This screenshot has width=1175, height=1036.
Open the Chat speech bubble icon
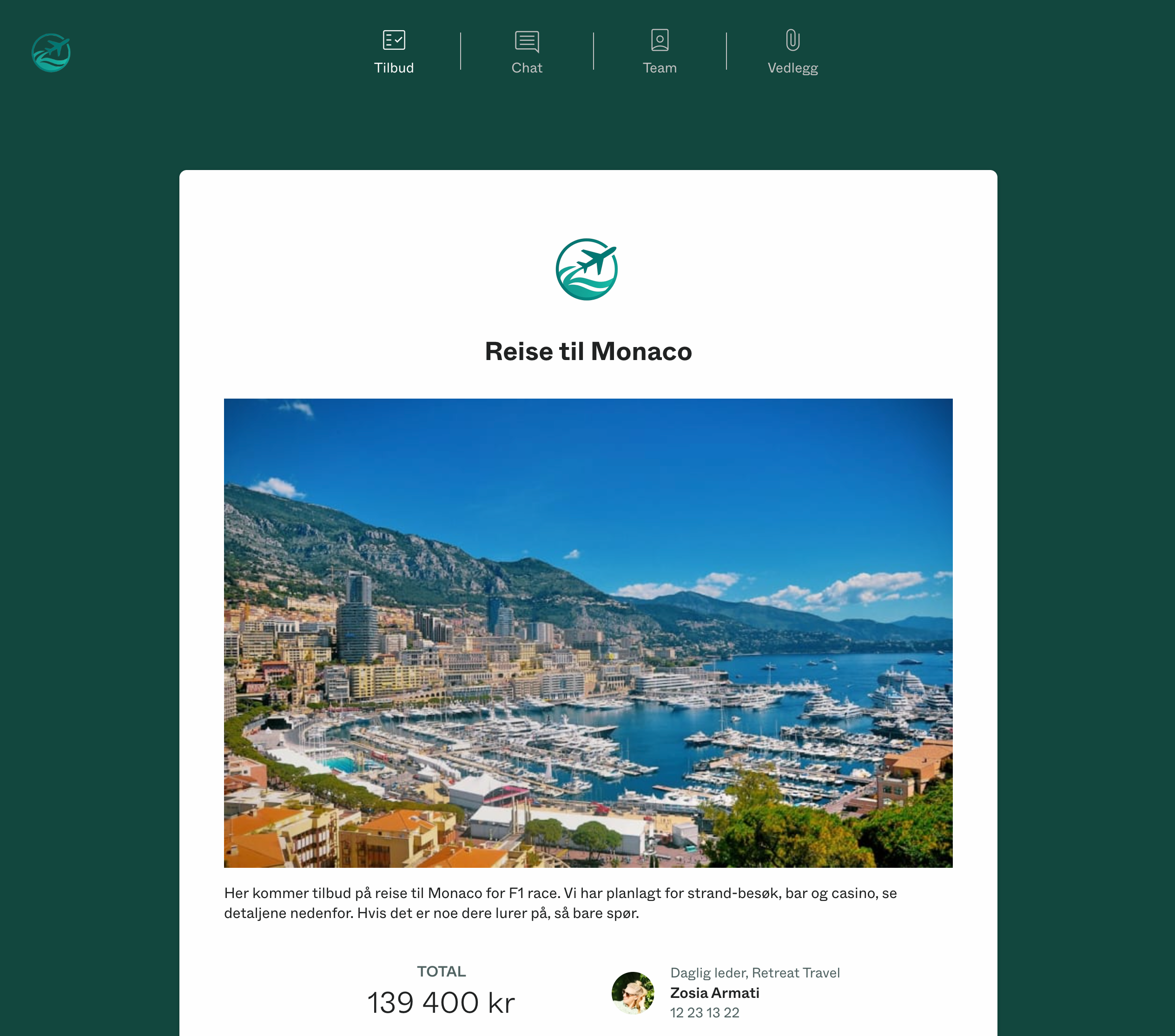(527, 41)
